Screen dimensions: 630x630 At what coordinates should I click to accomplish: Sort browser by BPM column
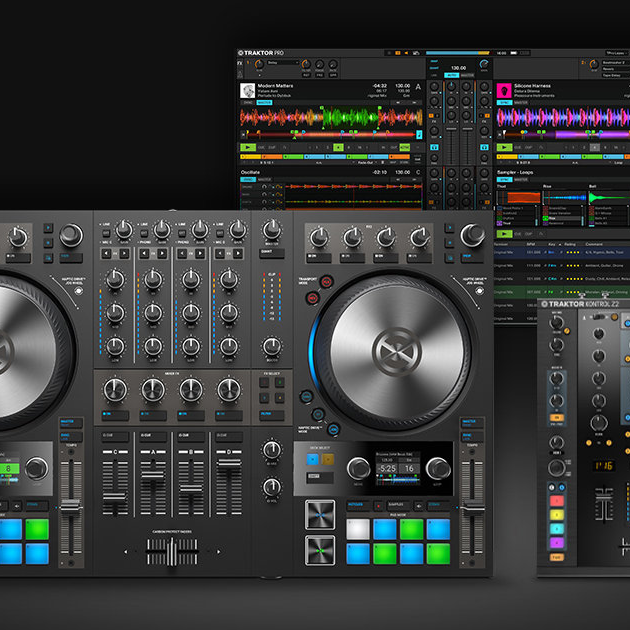click(530, 244)
